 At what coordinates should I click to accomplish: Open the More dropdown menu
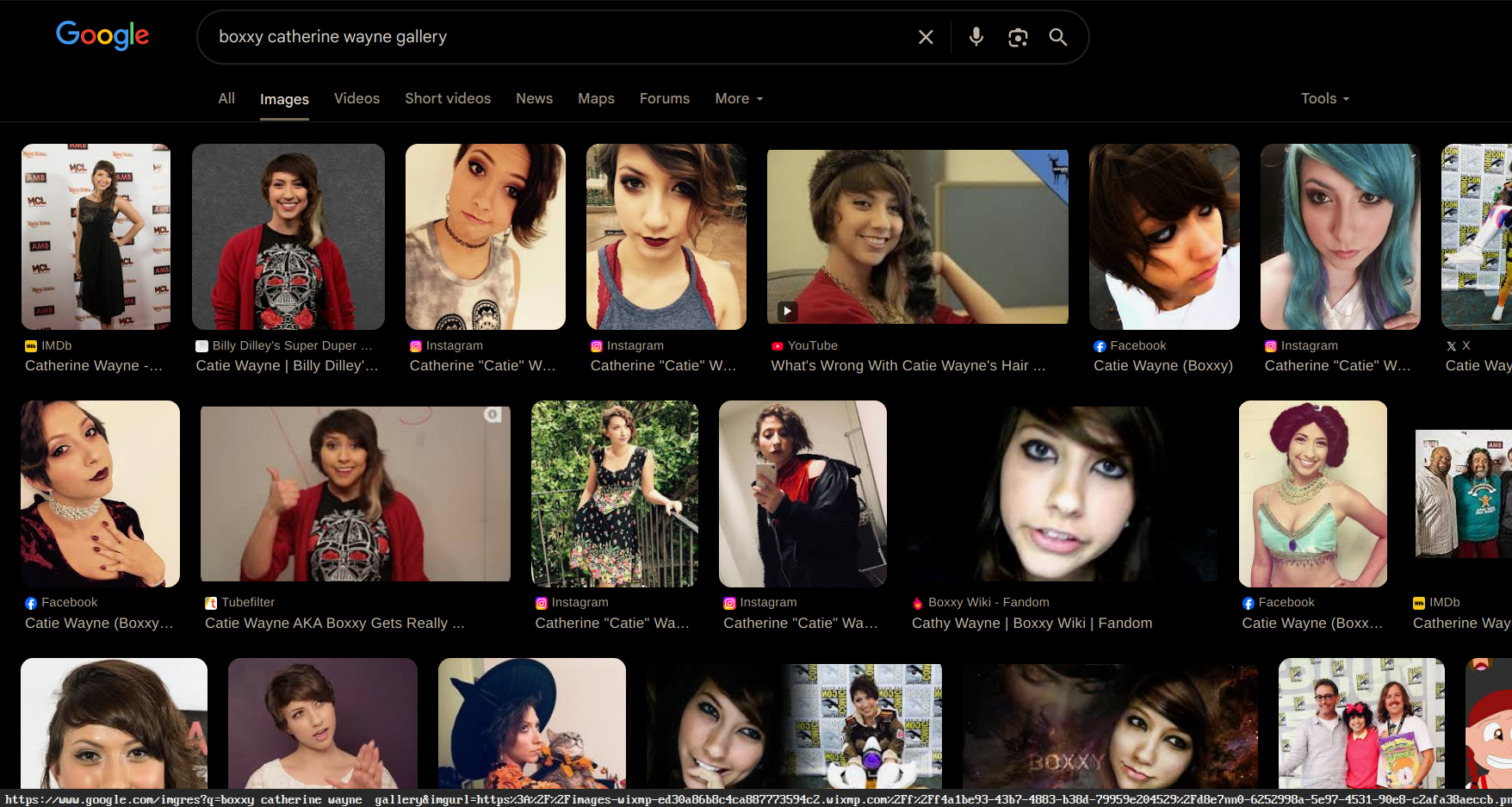click(739, 98)
